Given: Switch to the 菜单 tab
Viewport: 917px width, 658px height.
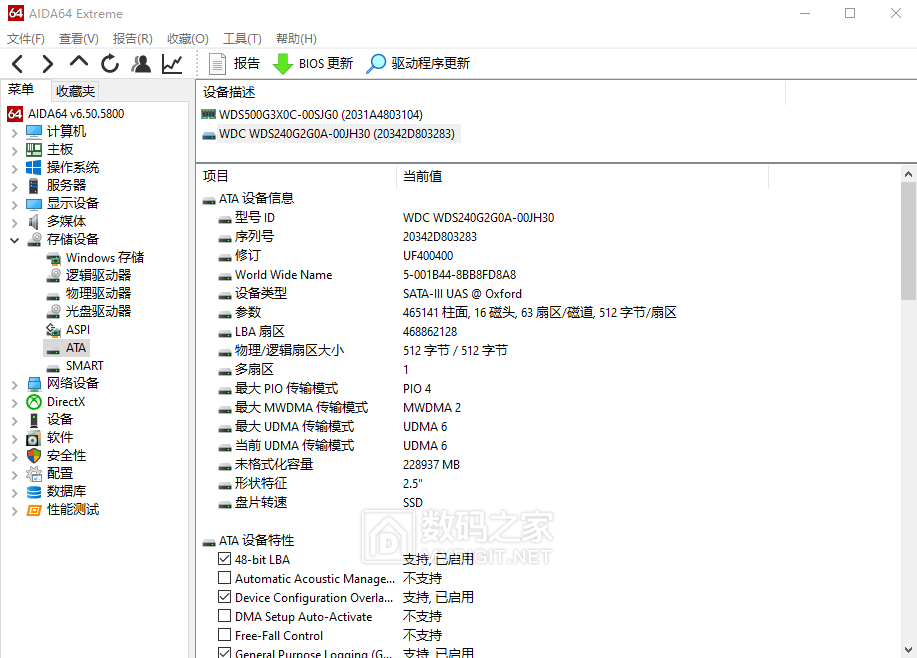Looking at the screenshot, I should 21,89.
